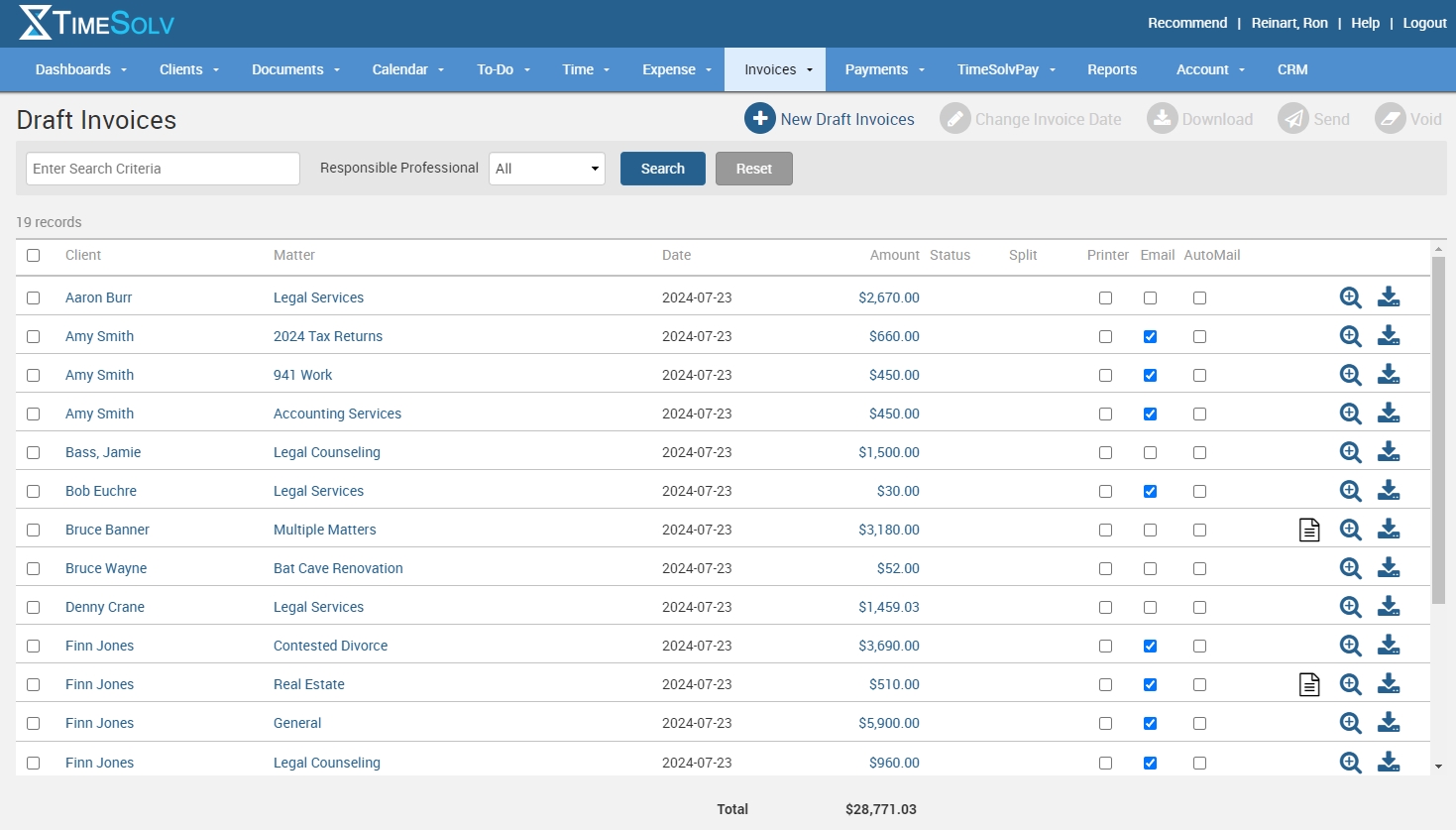This screenshot has height=830, width=1456.
Task: Open the magnifying glass preview for Aaron Burr's invoice
Action: point(1350,296)
